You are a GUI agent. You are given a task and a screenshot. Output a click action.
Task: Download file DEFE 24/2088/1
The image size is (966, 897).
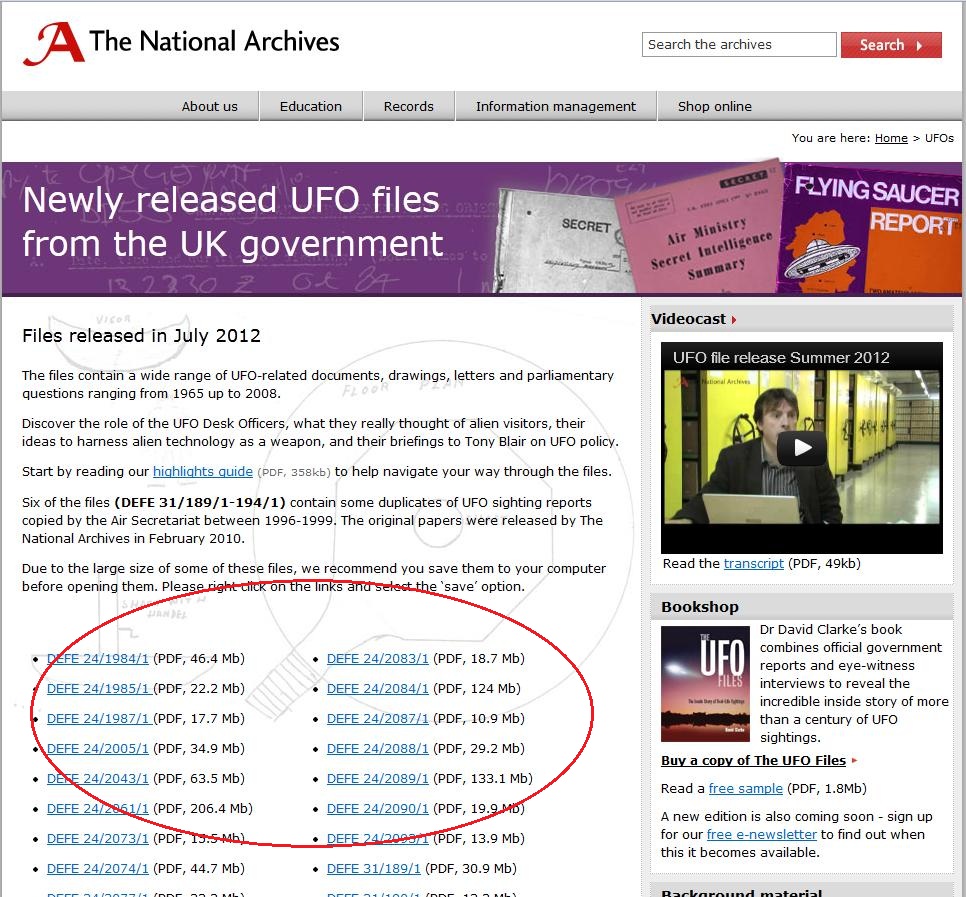(x=378, y=749)
